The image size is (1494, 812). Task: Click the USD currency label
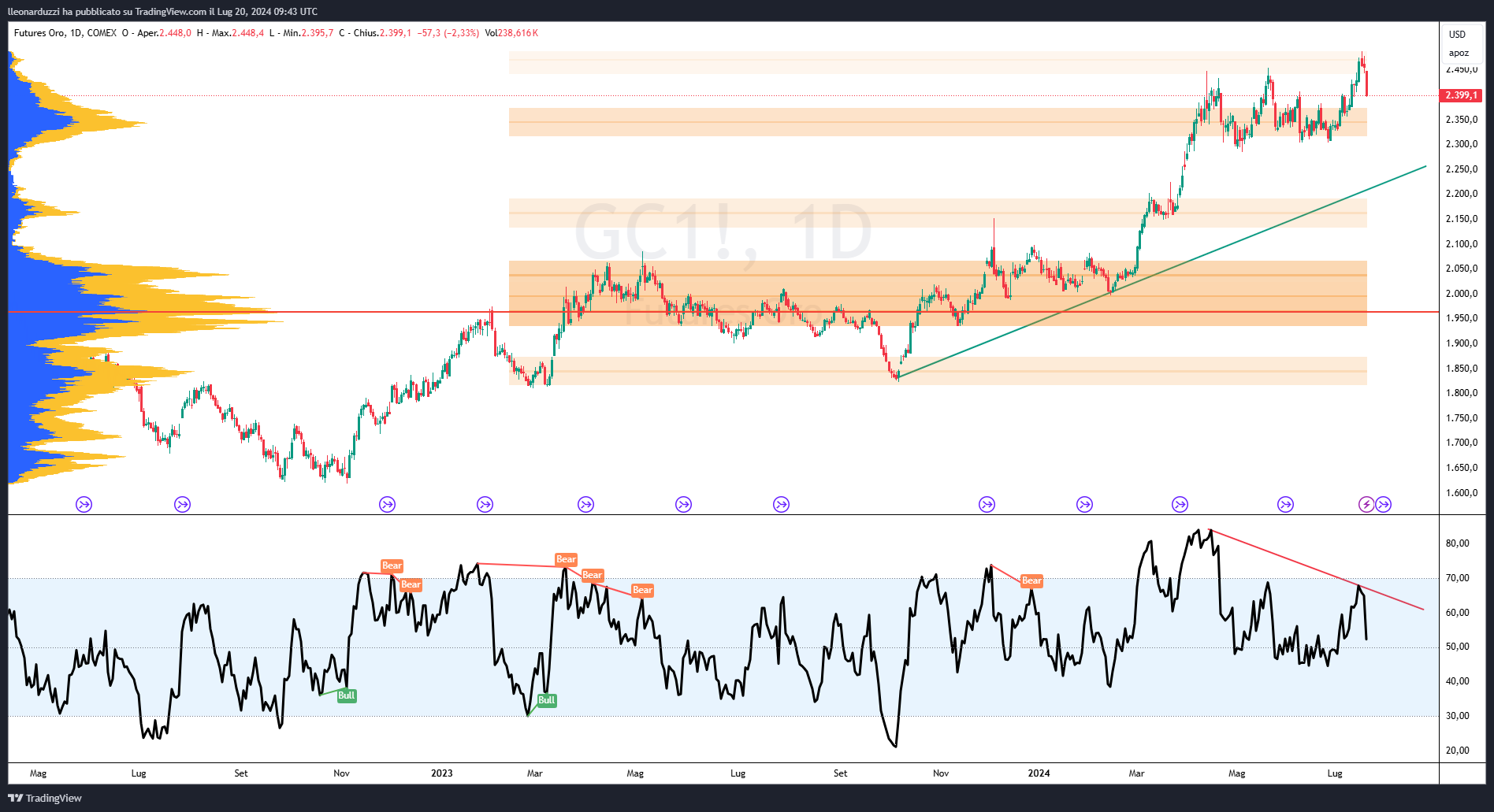coord(1458,34)
